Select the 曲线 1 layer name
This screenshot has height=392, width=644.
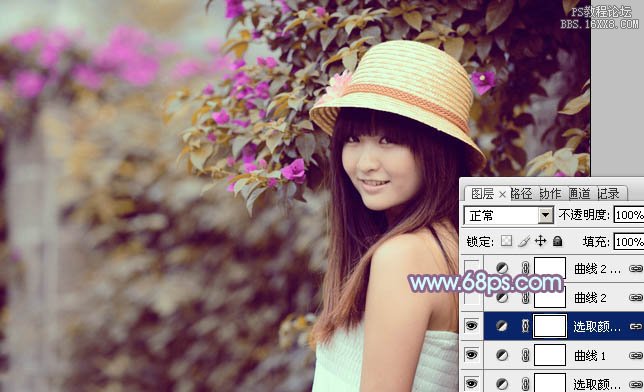coord(590,355)
